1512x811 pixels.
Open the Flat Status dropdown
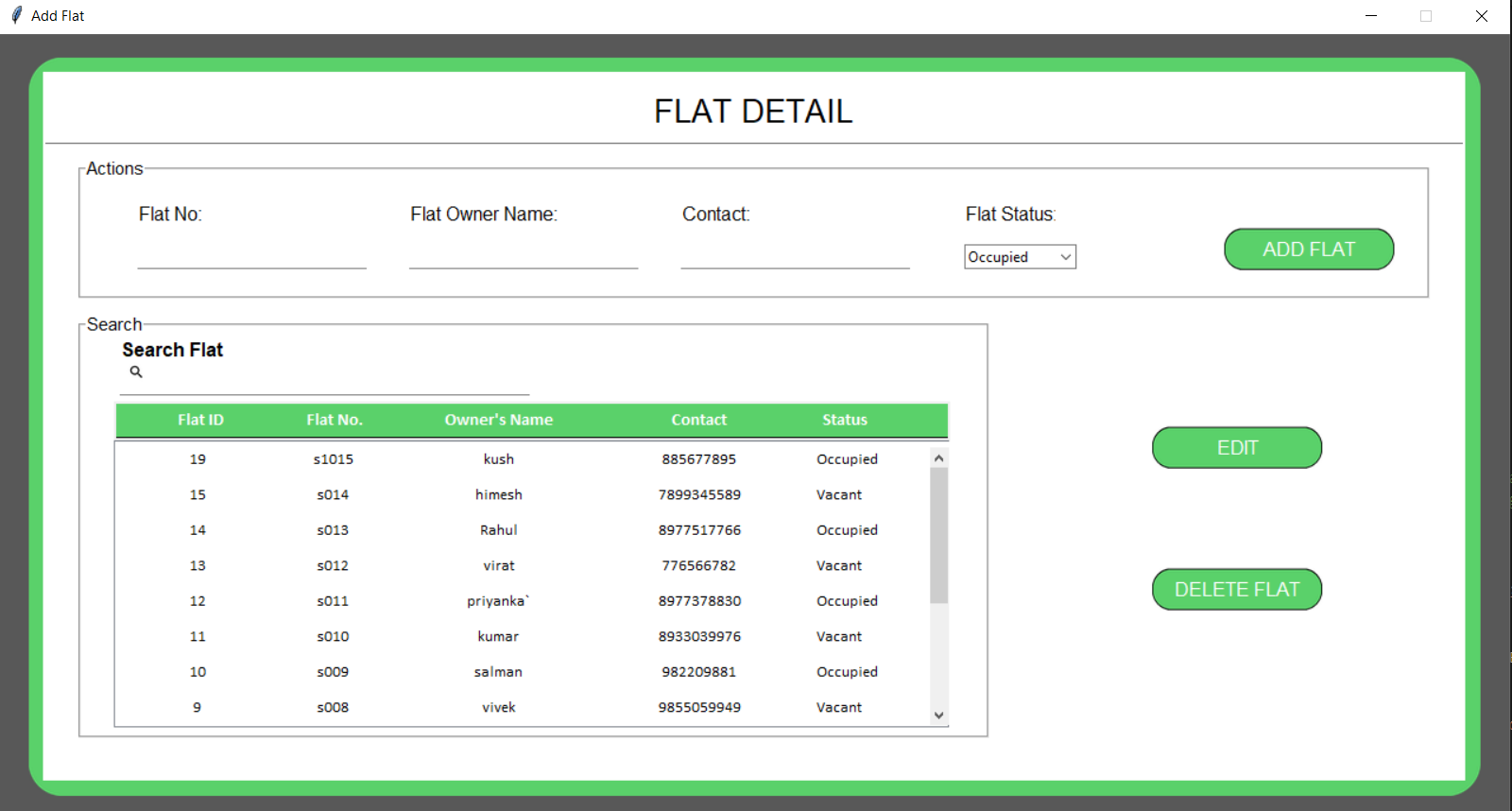tap(1020, 257)
